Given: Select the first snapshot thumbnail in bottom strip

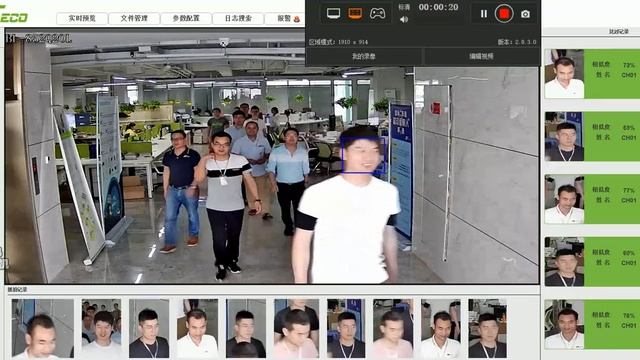Looking at the screenshot, I should coord(43,329).
